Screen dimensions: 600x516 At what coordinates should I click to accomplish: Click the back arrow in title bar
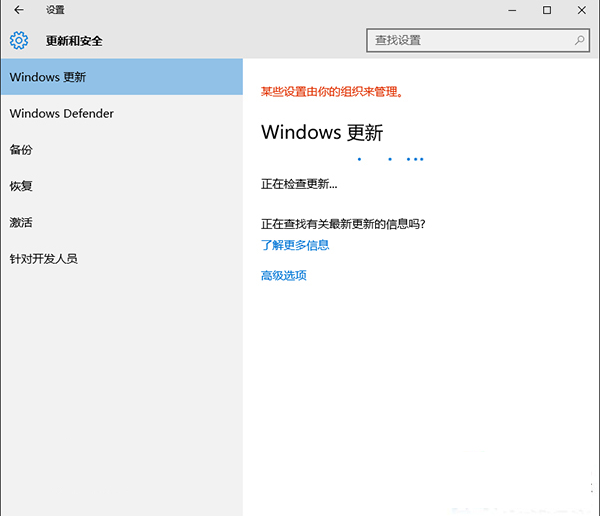coord(18,10)
